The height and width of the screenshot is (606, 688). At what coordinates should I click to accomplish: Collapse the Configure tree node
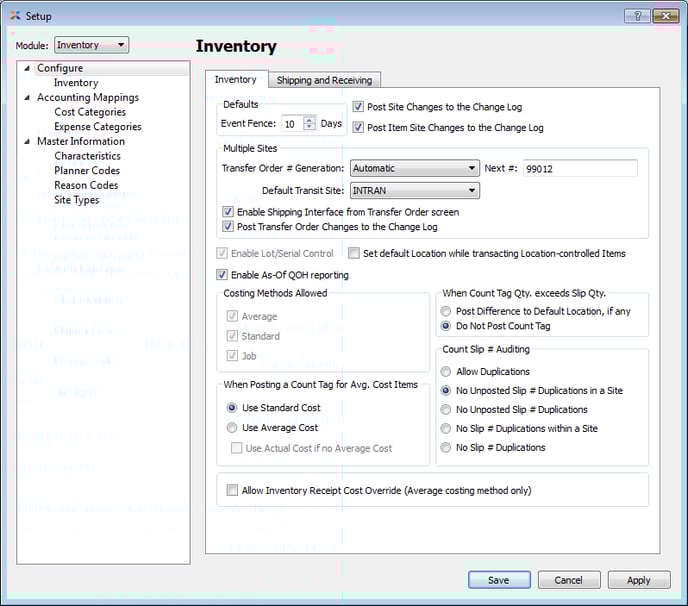[x=28, y=69]
